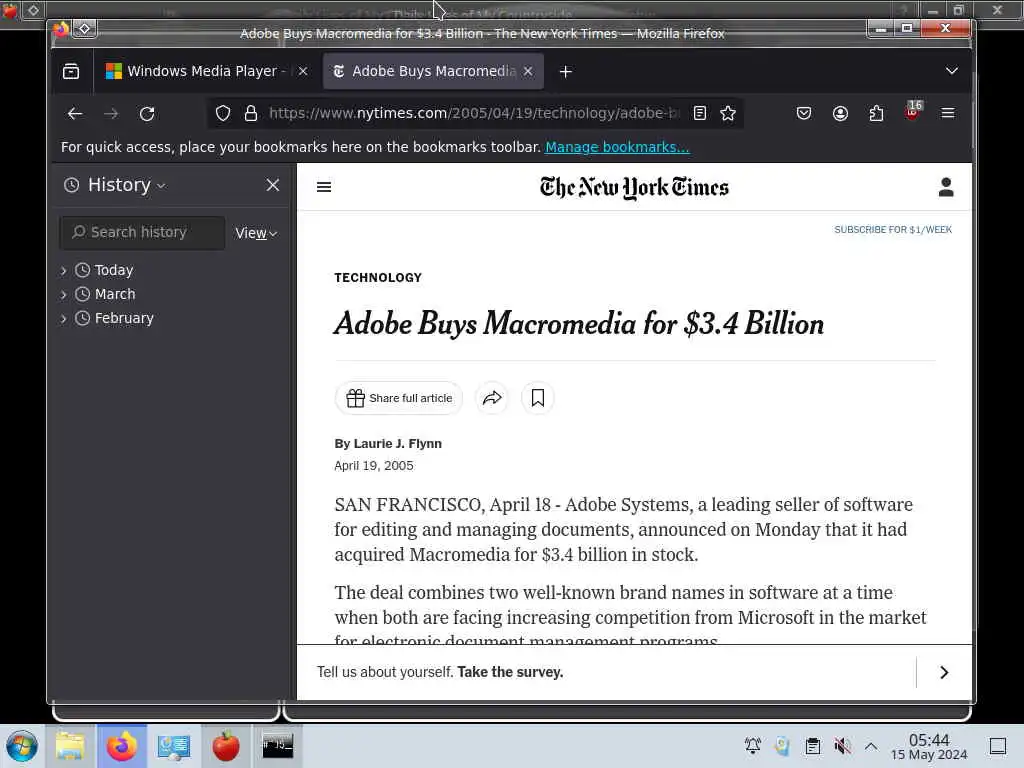
Task: Toggle reader view icon in address bar
Action: point(699,114)
